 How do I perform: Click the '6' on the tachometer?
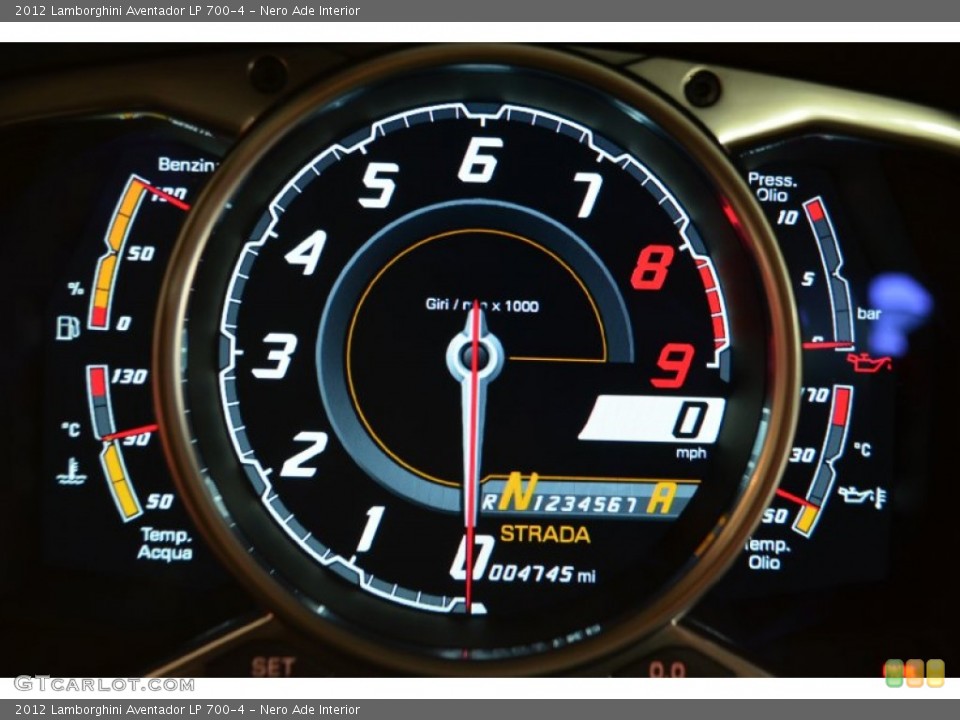click(481, 159)
